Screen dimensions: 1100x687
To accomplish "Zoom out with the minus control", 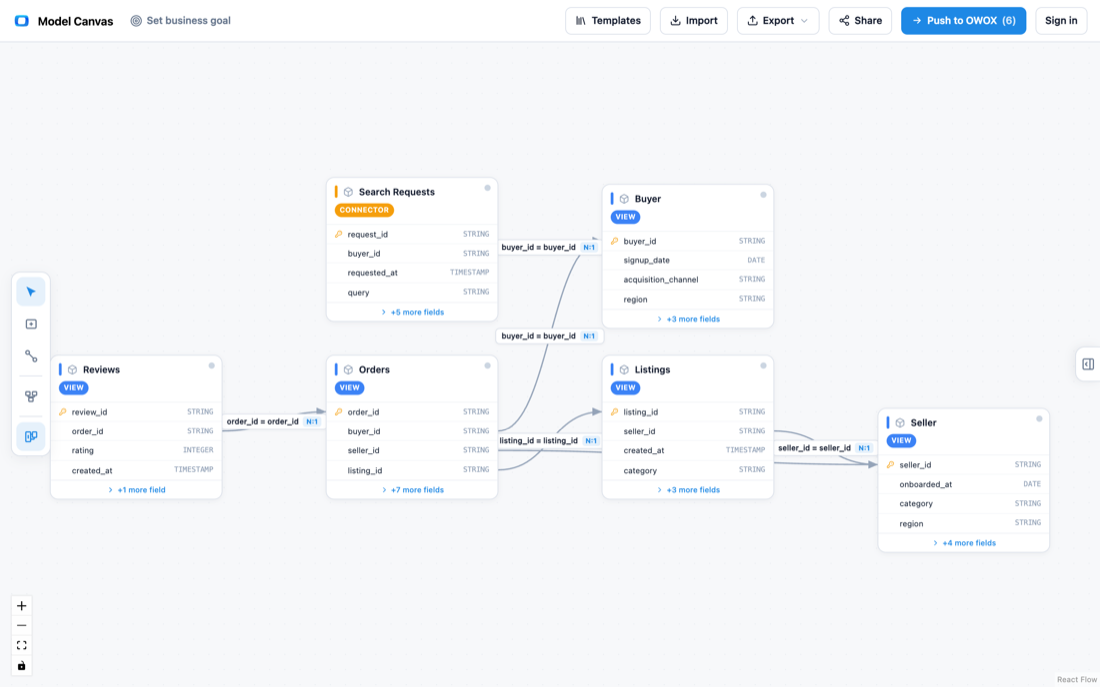I will 22,625.
